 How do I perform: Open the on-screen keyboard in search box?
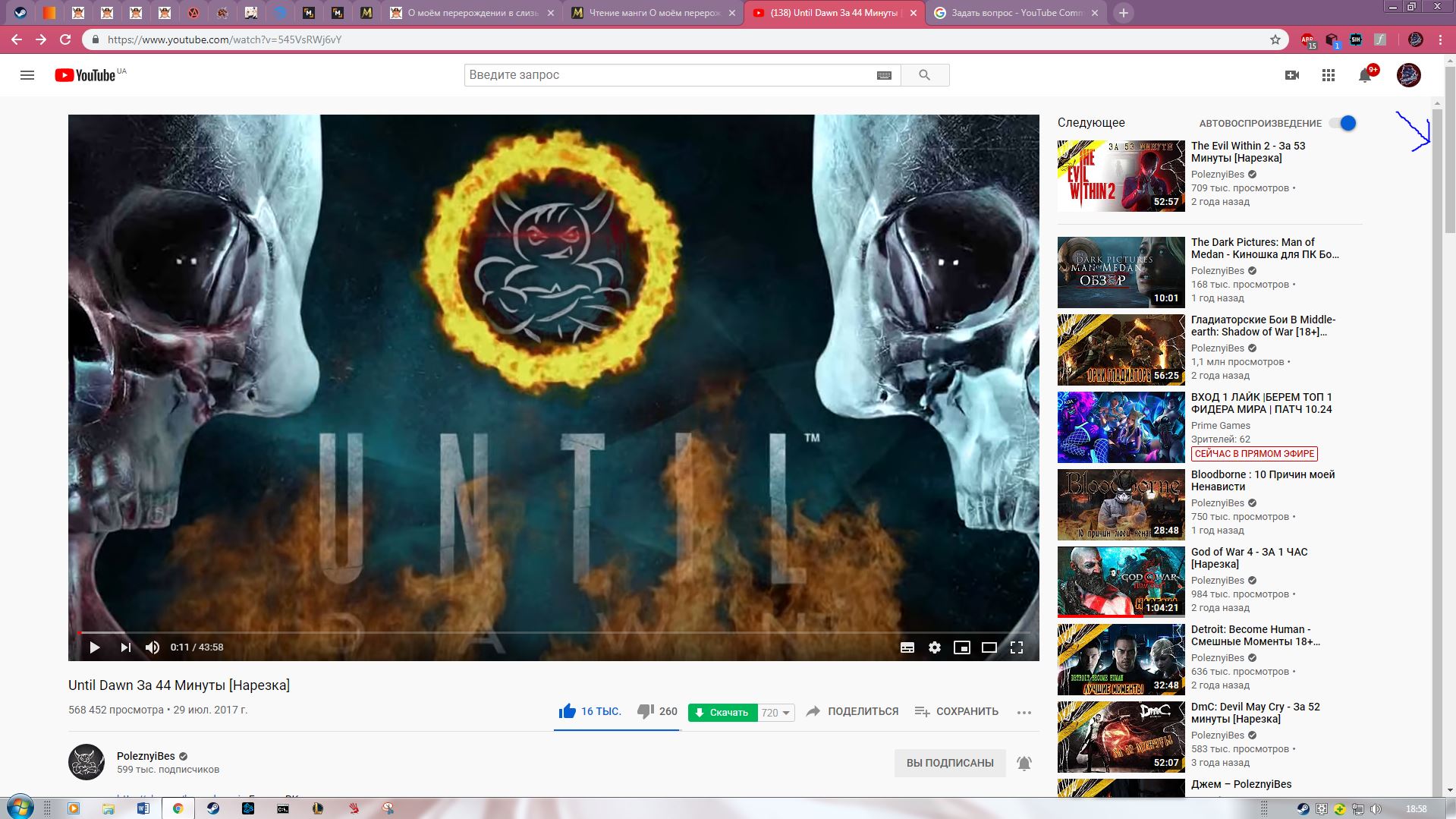pyautogui.click(x=884, y=75)
